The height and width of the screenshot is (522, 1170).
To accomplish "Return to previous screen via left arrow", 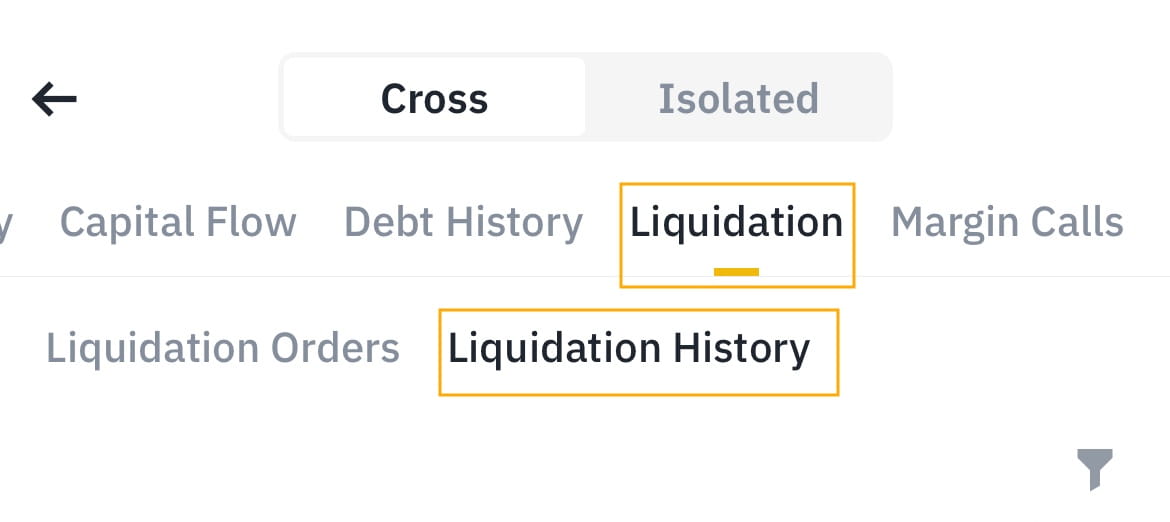I will pos(55,98).
